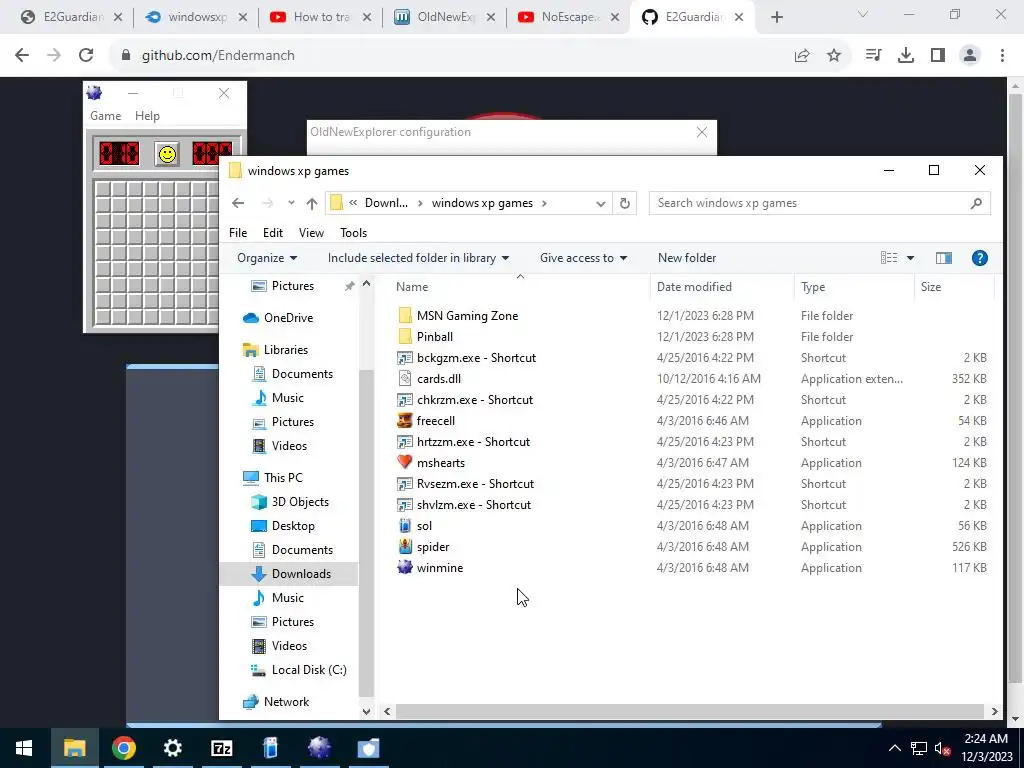Open Minesweeper's Help menu
1024x768 pixels.
click(147, 116)
